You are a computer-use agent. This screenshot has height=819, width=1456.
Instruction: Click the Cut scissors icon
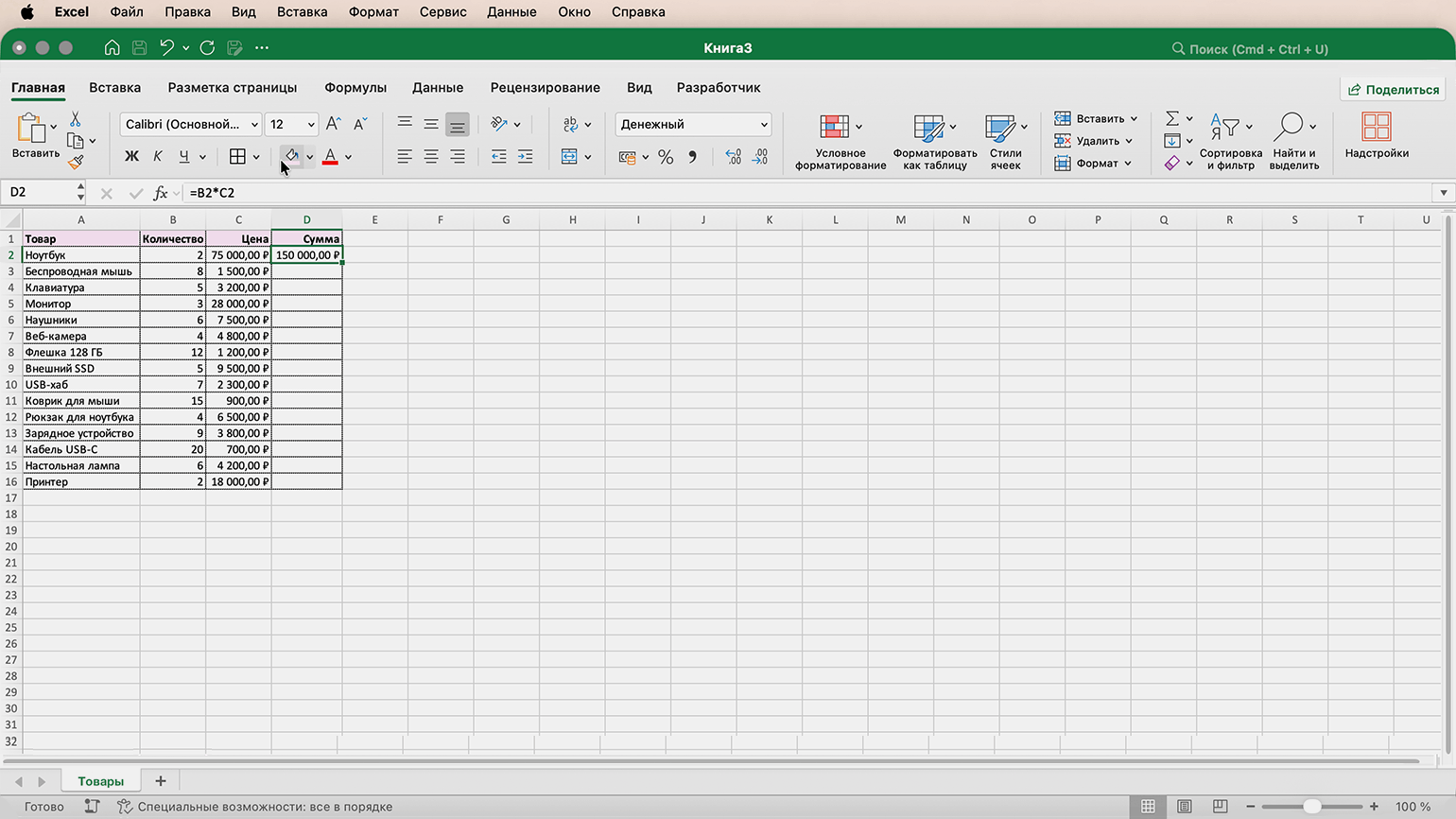coord(76,119)
